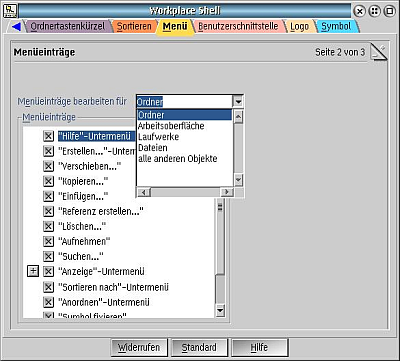Screen dimensions: 400x361
Task: Toggle the "Sortieren nach"-Untermenü checkbox
Action: (x=49, y=287)
